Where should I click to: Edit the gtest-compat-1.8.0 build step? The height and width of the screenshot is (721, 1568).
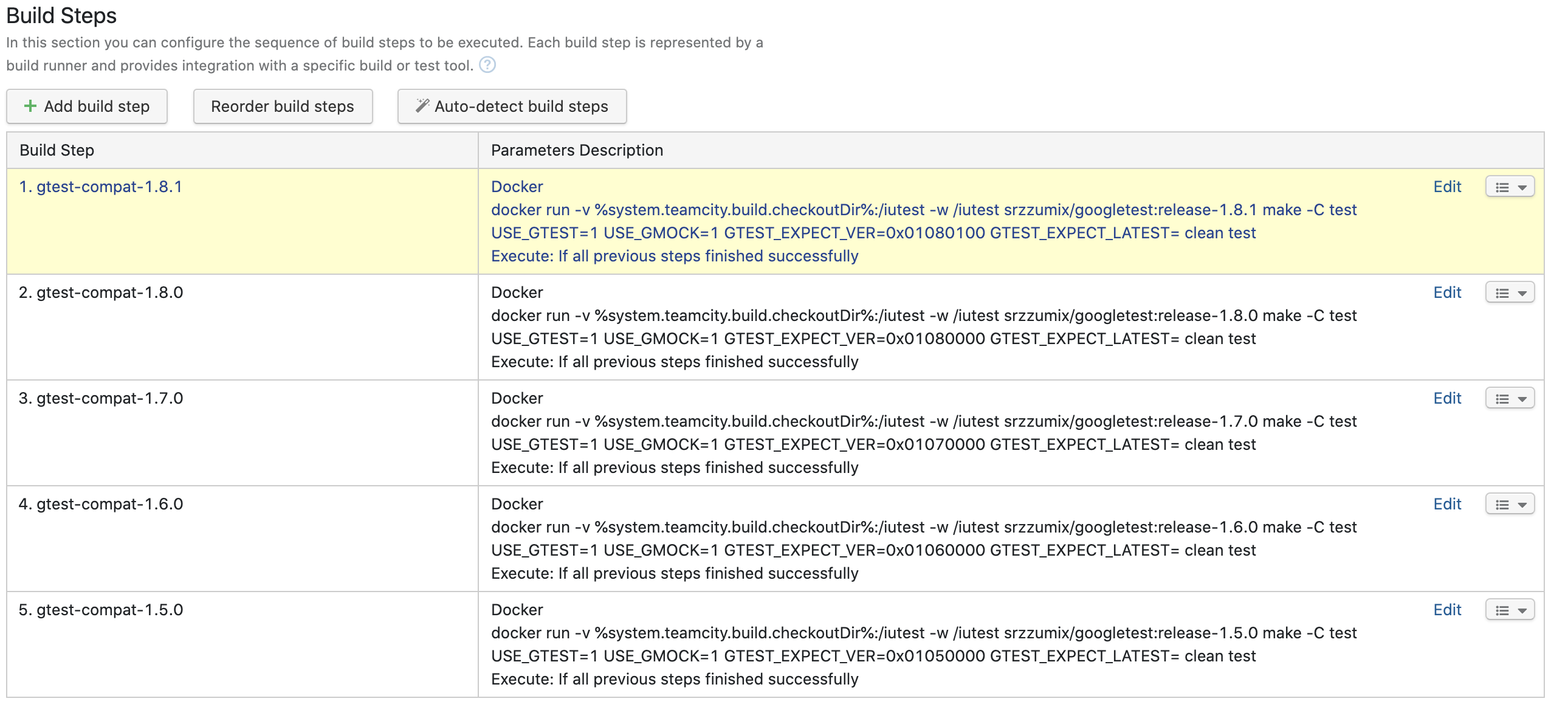[1446, 293]
